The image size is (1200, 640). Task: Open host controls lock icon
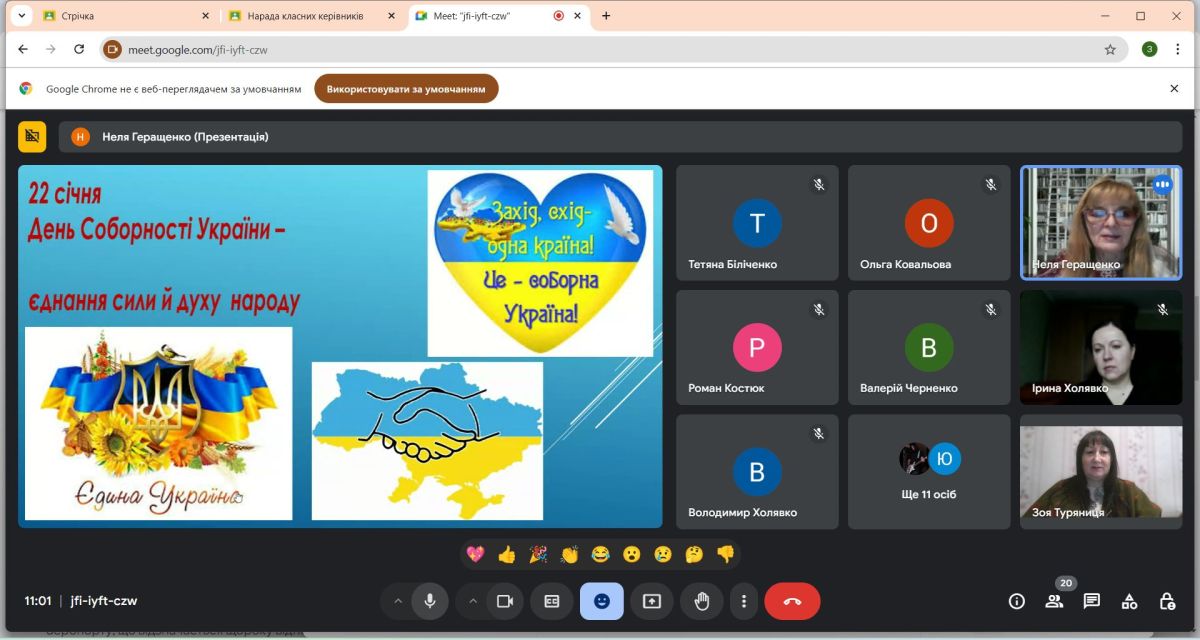coord(1167,601)
